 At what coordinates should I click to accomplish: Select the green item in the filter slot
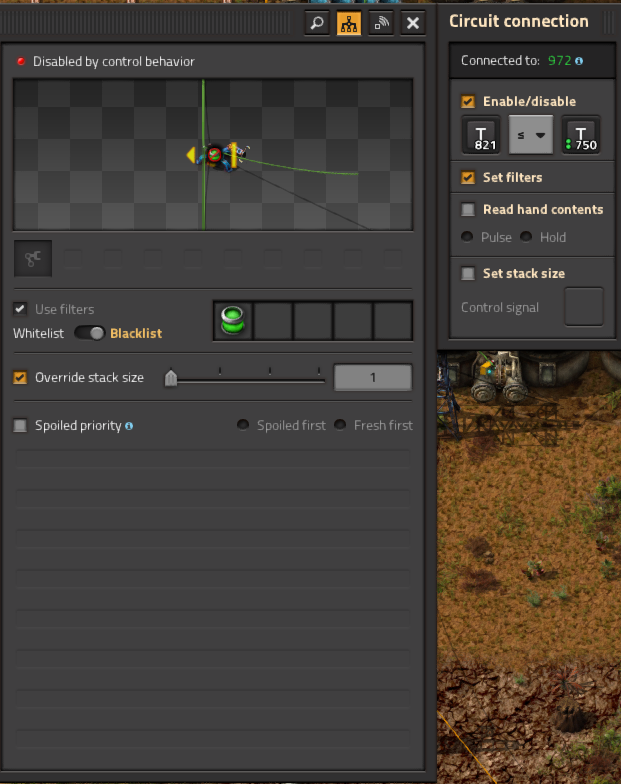point(233,322)
